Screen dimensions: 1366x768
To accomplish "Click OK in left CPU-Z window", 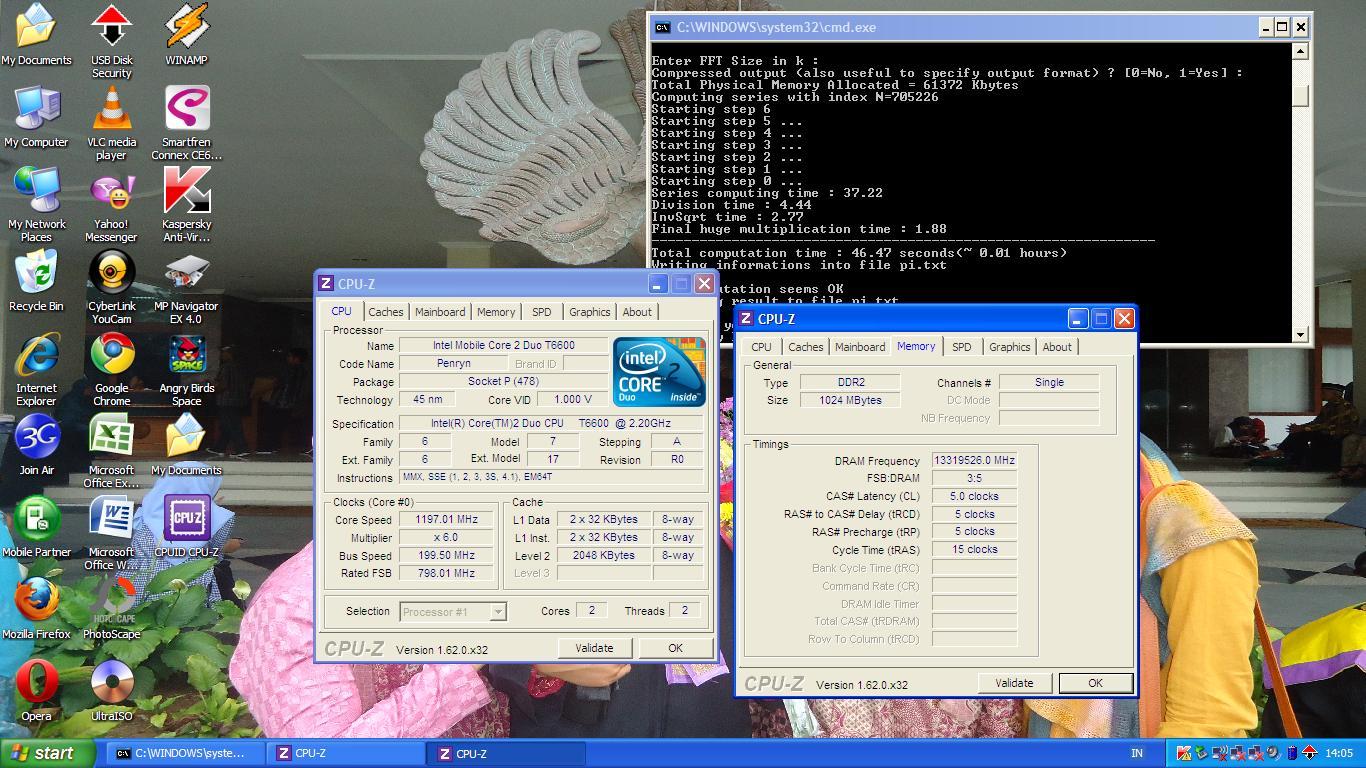I will [675, 648].
